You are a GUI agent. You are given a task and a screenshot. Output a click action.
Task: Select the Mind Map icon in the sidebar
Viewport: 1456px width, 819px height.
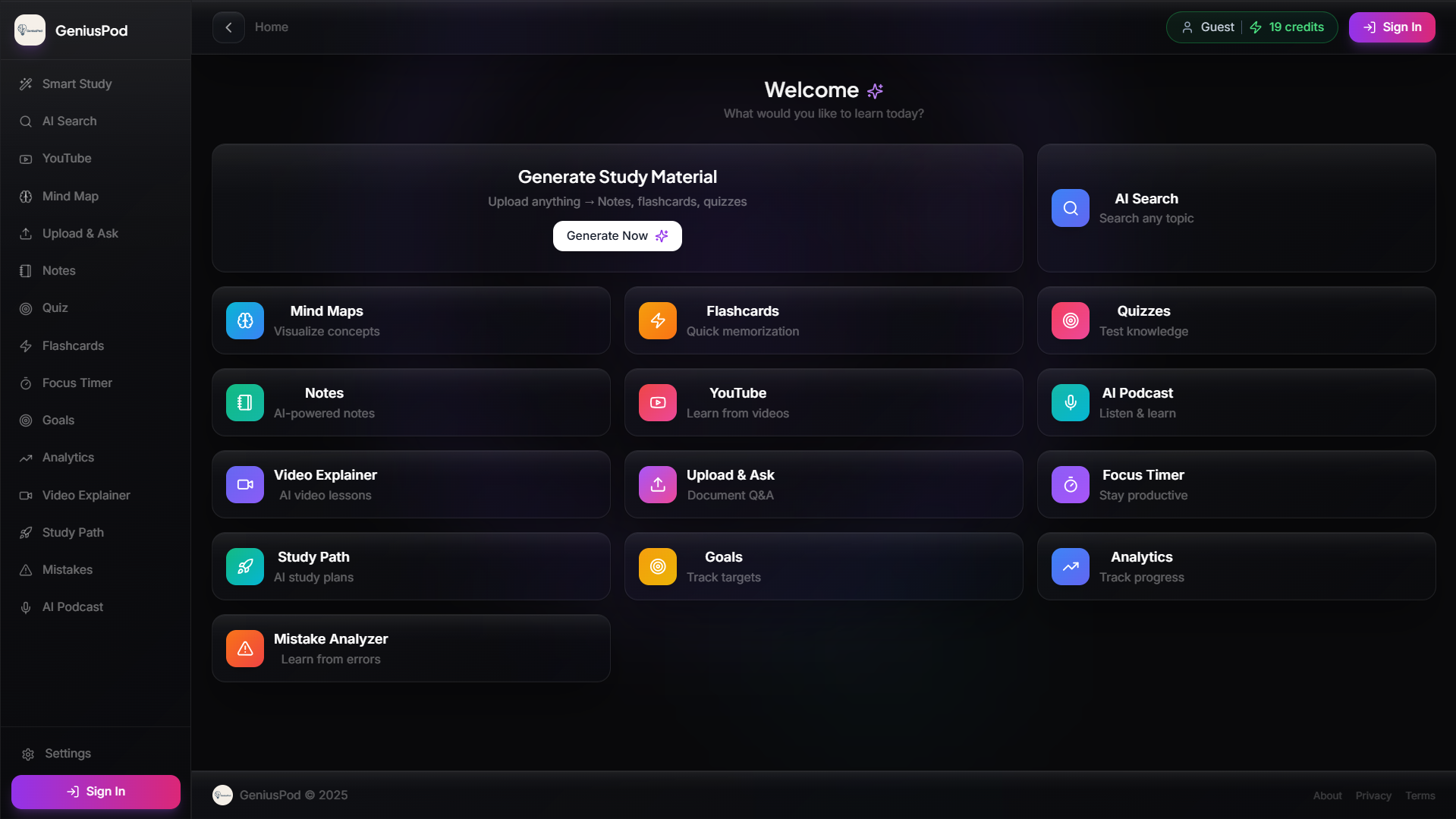[26, 196]
